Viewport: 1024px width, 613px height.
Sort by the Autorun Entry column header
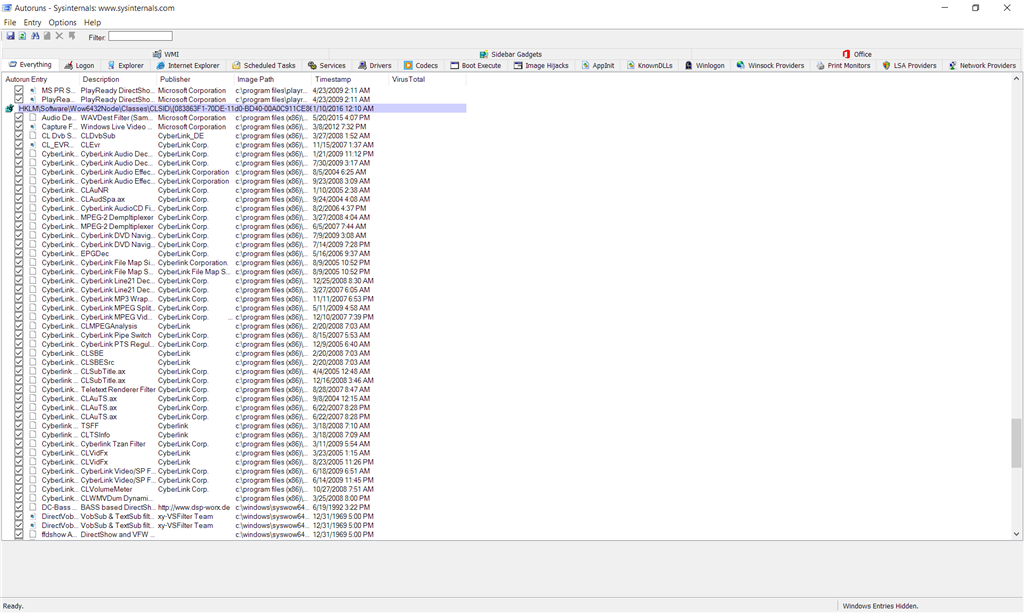tap(40, 79)
